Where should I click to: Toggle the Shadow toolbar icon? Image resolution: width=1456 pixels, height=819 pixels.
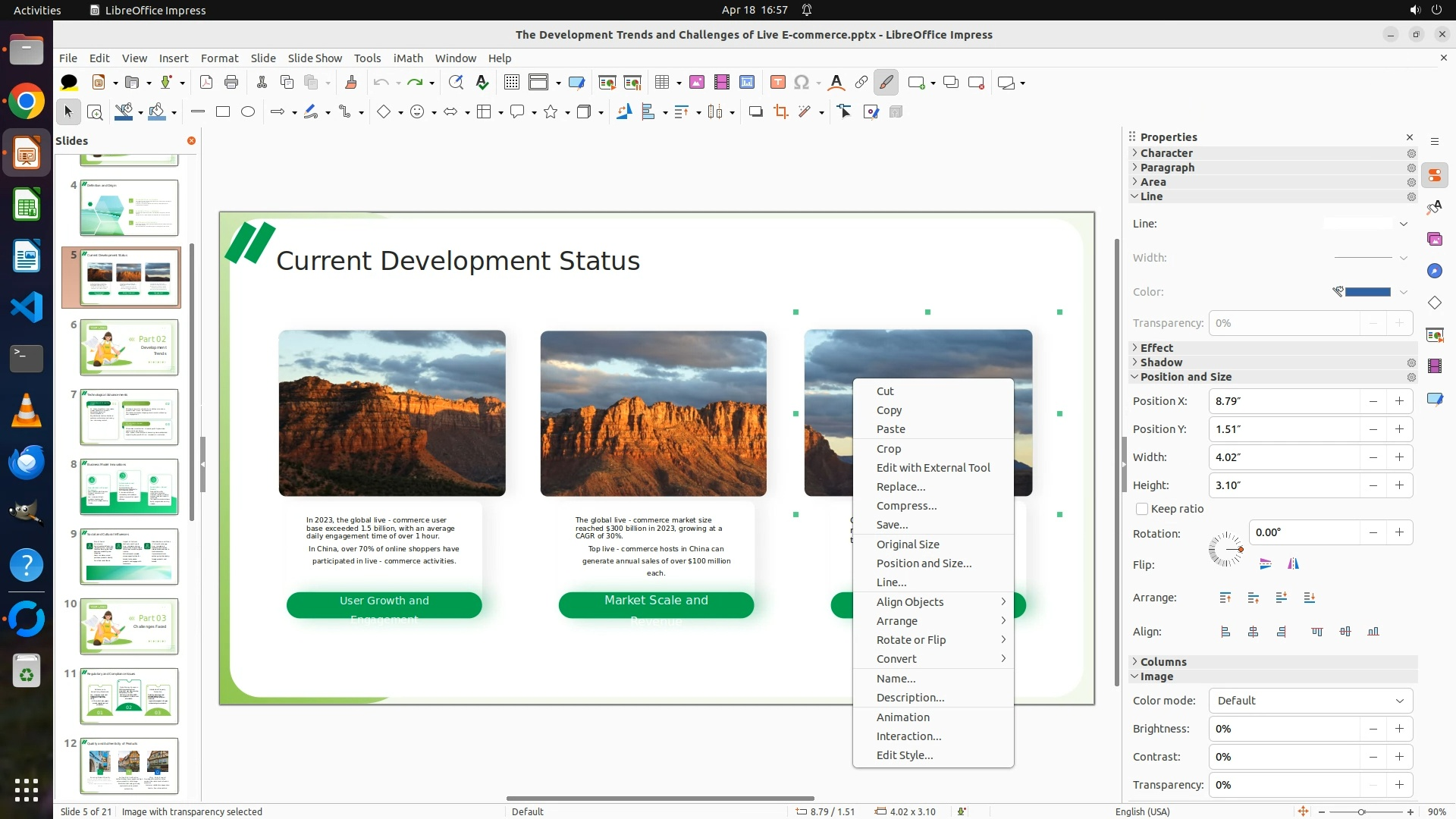tap(755, 112)
